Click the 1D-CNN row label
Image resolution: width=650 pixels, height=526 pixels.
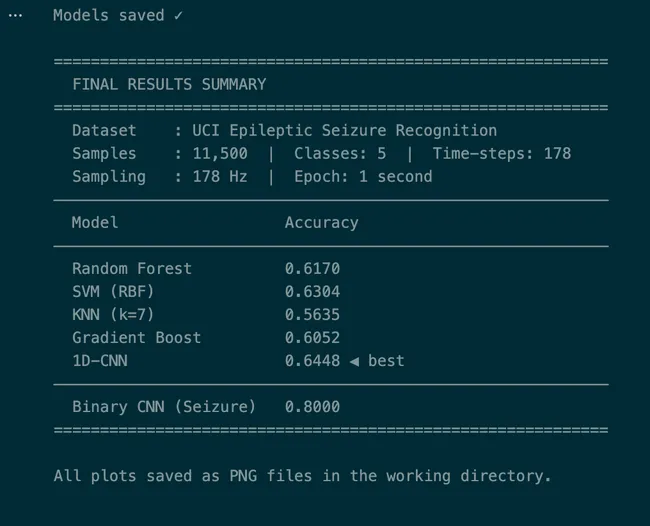tap(100, 361)
